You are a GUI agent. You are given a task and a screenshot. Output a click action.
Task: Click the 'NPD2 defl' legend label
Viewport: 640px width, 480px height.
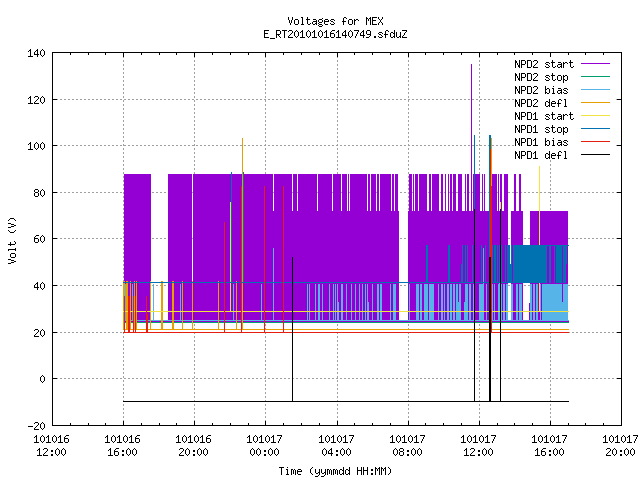pos(541,103)
